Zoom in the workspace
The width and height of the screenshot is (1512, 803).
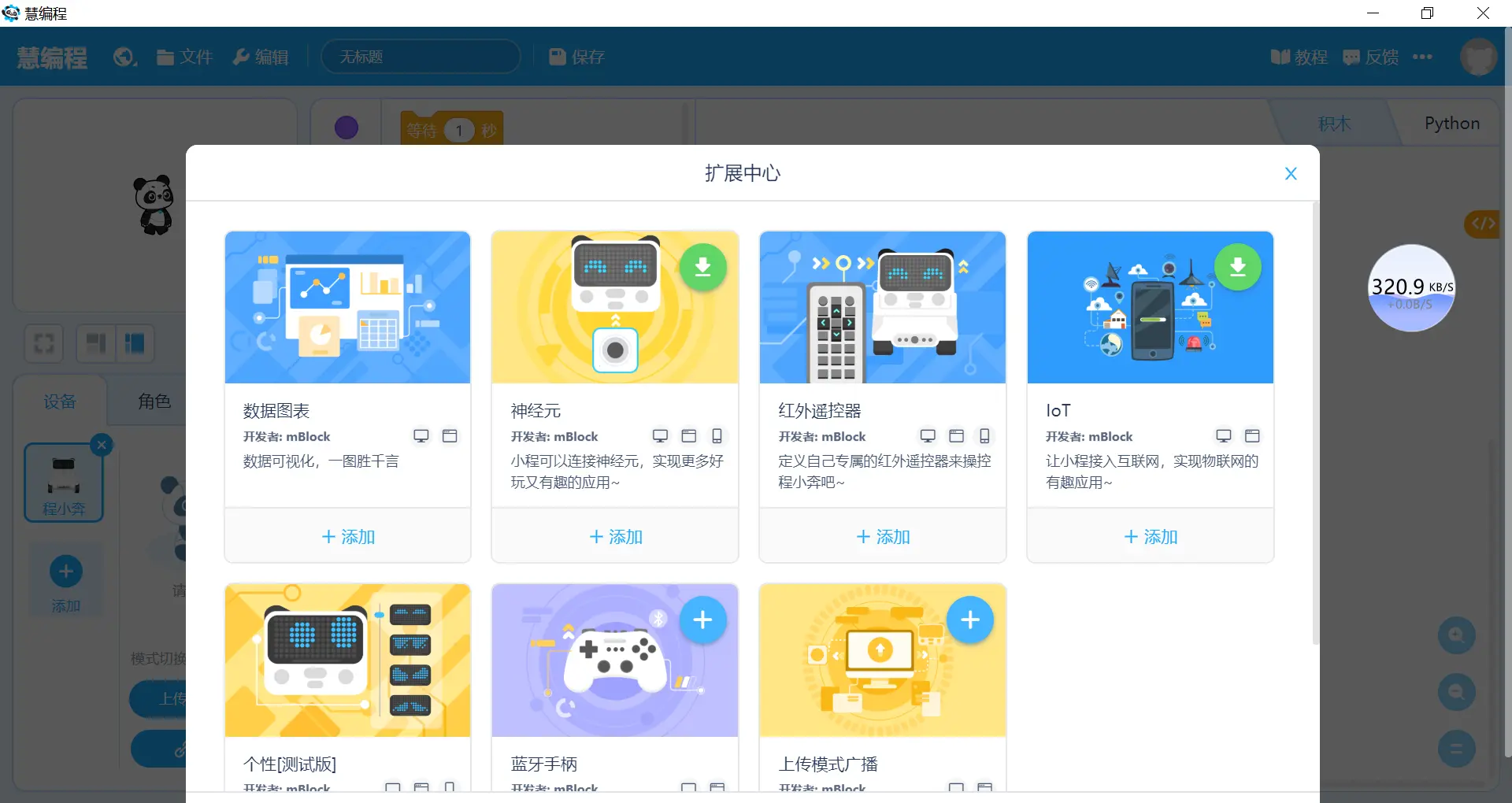(1456, 635)
